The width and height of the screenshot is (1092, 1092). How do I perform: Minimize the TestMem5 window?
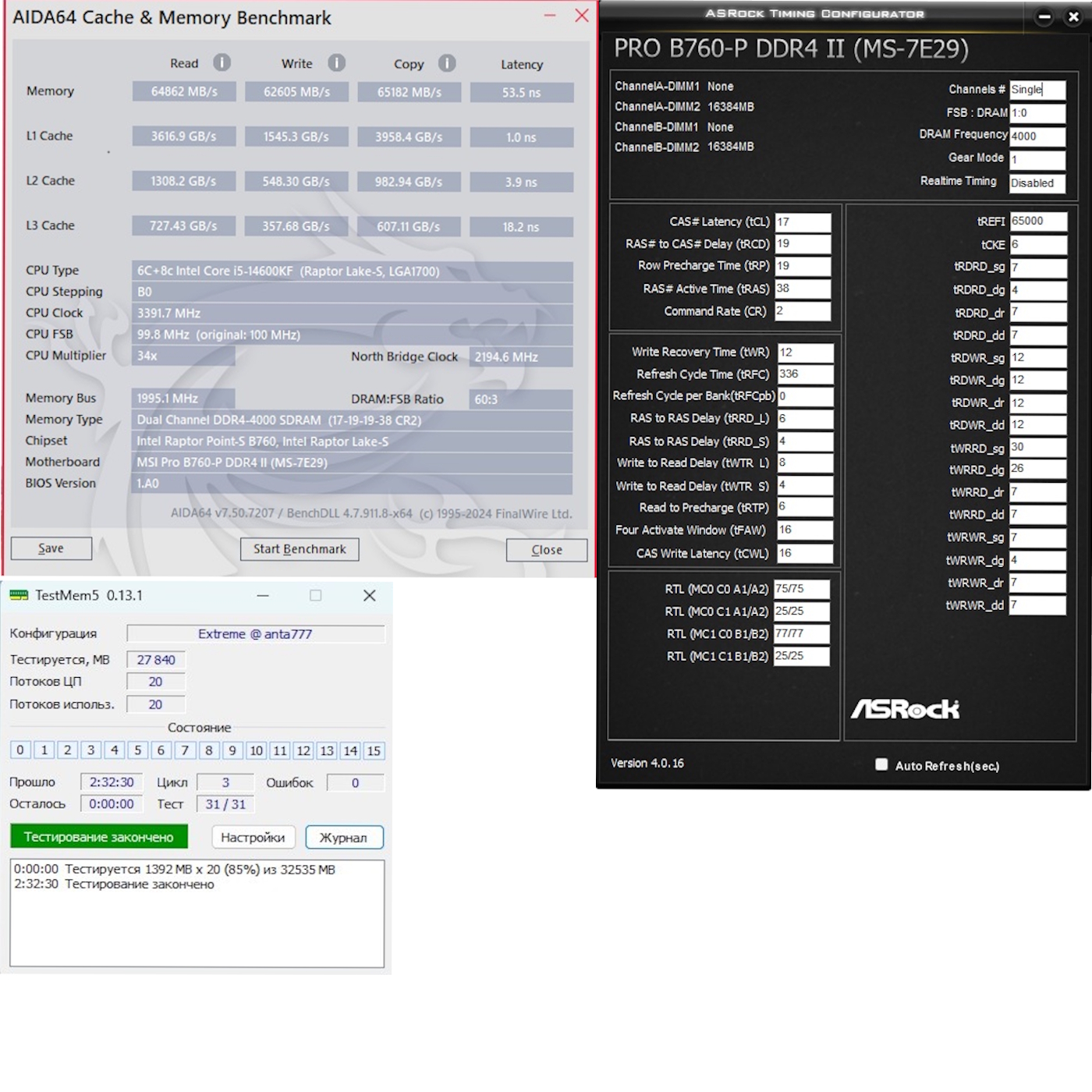263,595
